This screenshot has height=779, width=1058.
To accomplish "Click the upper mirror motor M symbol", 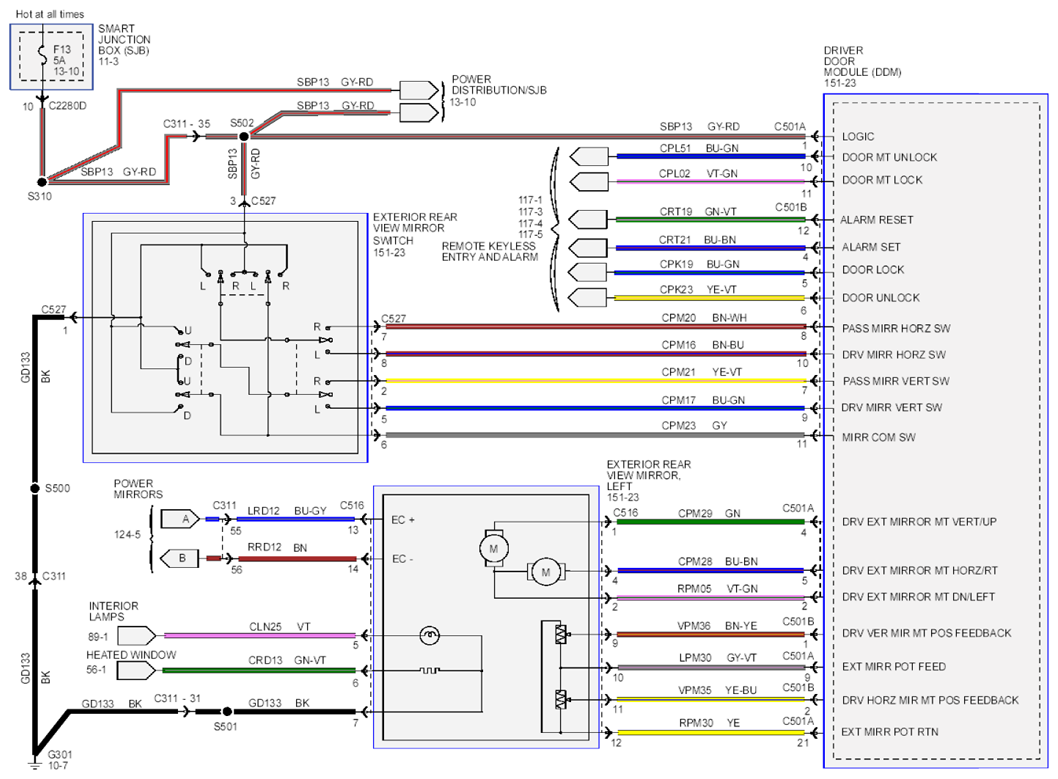I will point(493,549).
